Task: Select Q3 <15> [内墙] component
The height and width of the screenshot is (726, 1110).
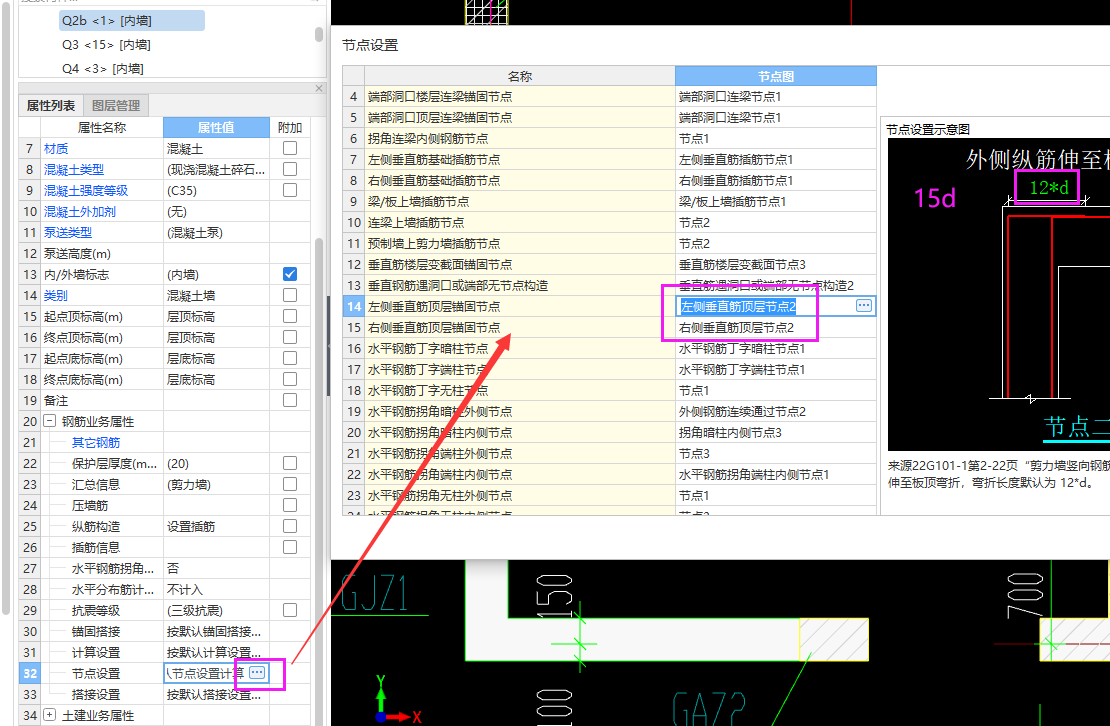Action: [106, 45]
